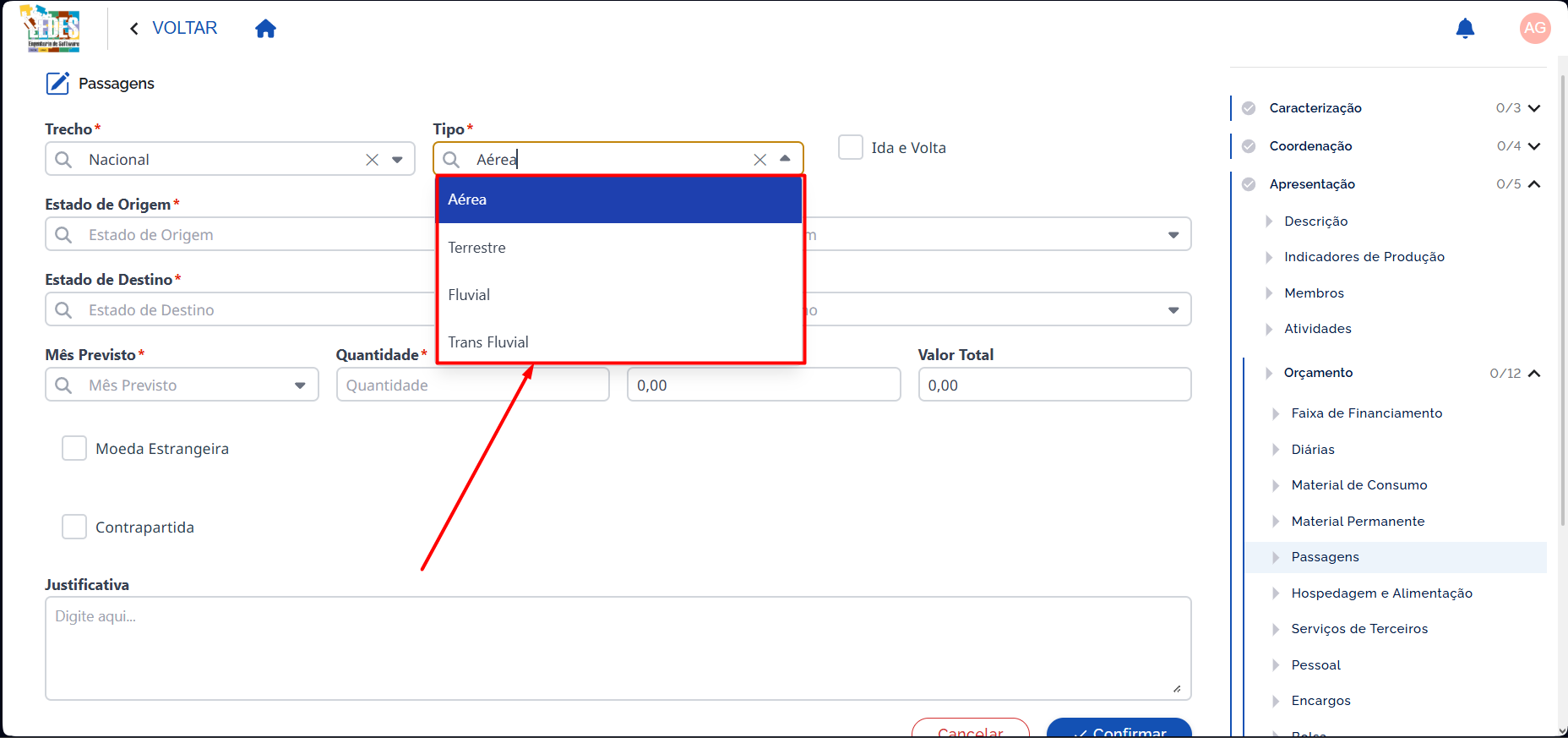The height and width of the screenshot is (738, 1568).
Task: Expand the Caracterização section chevron
Action: click(x=1534, y=108)
